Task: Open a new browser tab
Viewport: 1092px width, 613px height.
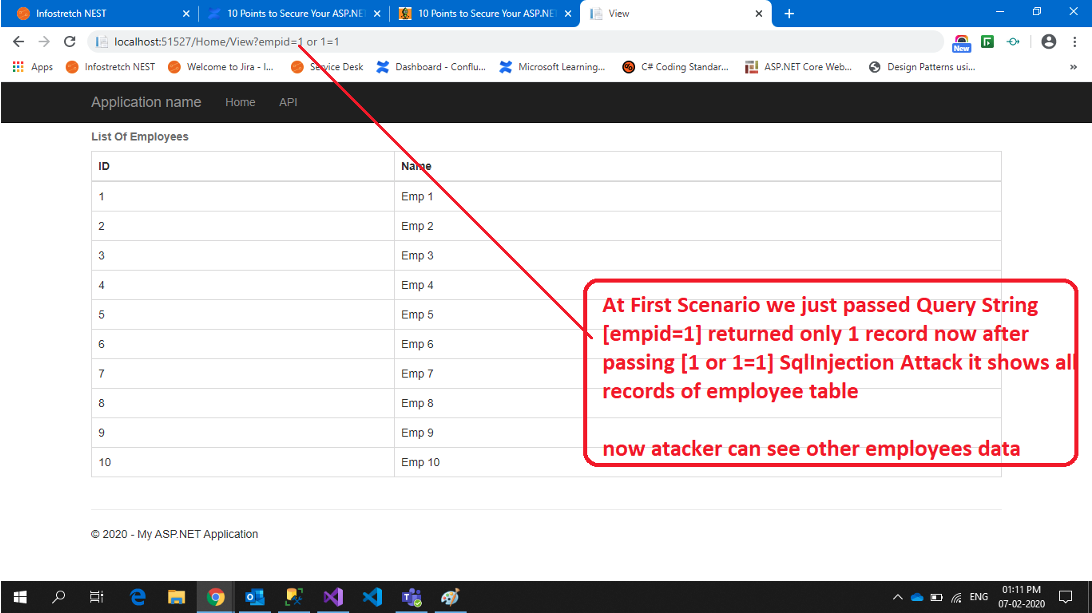Action: (x=789, y=14)
